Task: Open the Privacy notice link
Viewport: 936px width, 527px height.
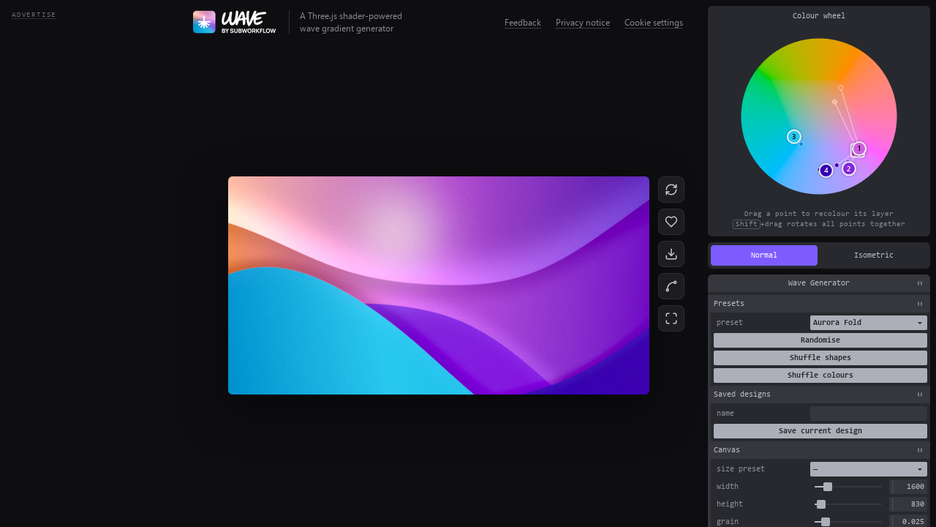Action: (583, 23)
